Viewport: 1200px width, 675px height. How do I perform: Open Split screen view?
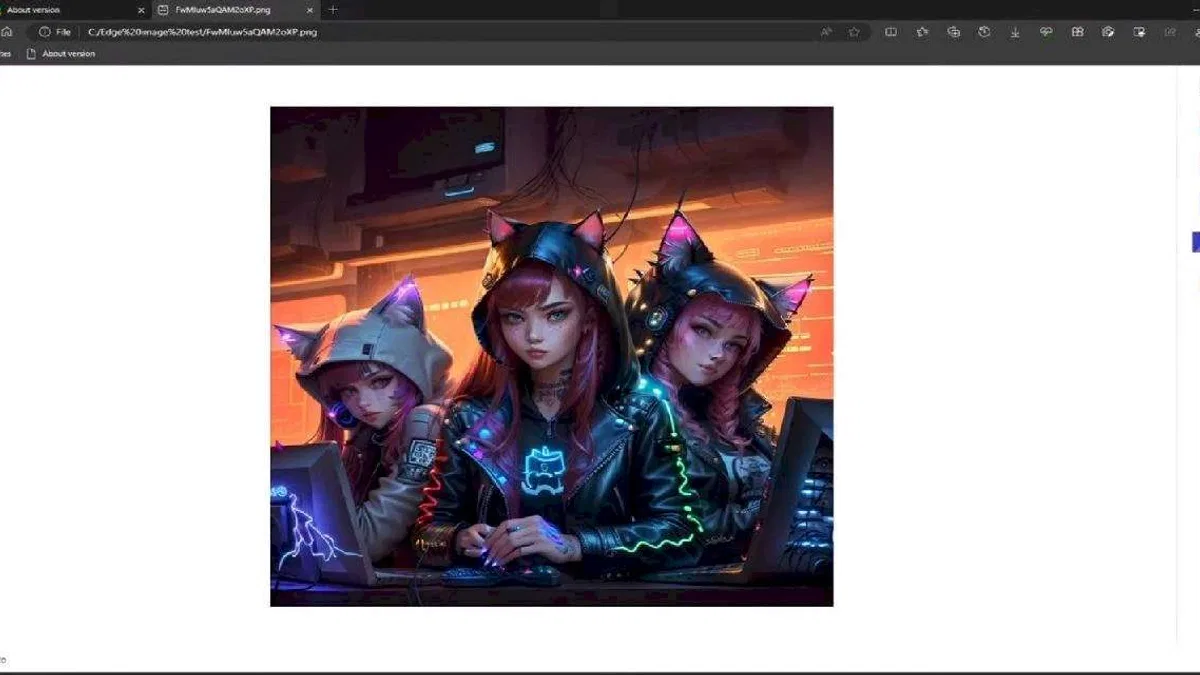[891, 32]
